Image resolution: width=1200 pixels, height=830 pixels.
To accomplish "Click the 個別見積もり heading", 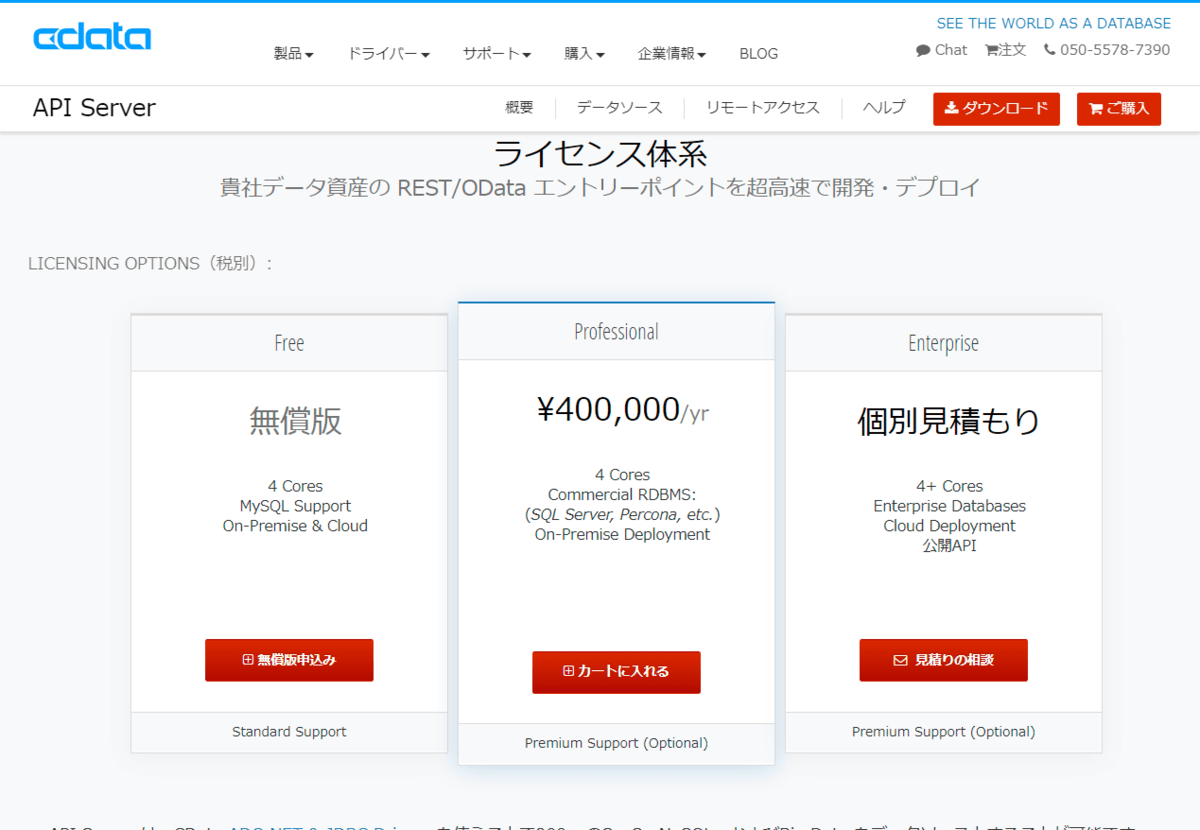I will click(948, 421).
